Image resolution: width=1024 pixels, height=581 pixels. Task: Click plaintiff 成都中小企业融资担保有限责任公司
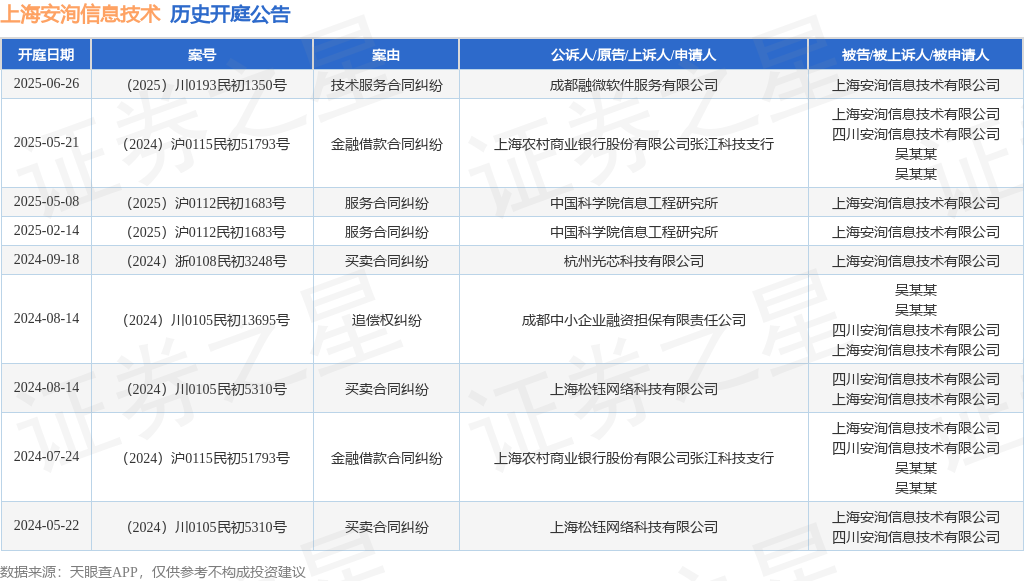633,320
